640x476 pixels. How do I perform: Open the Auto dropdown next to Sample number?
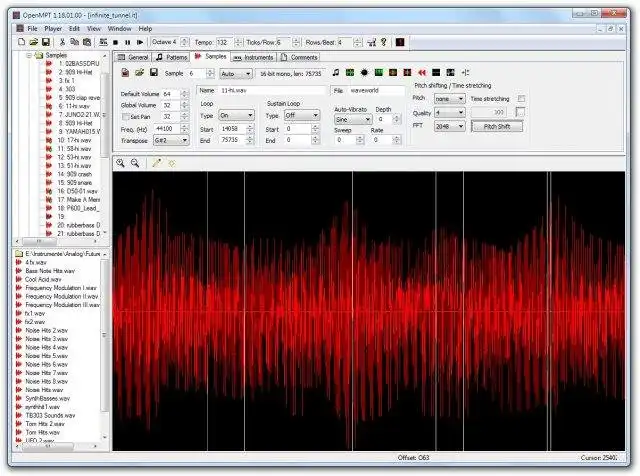click(x=236, y=74)
